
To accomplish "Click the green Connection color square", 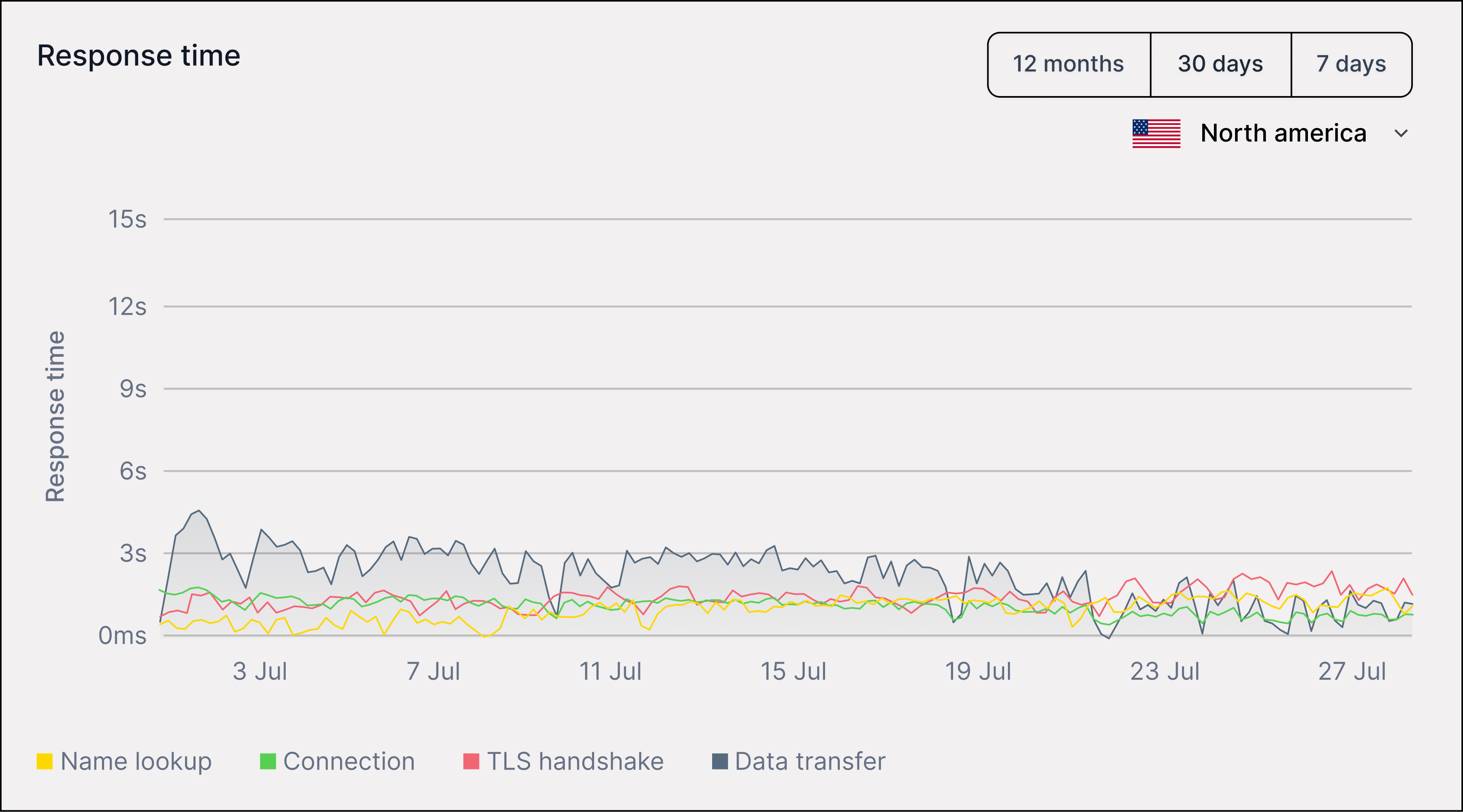I will [x=268, y=761].
